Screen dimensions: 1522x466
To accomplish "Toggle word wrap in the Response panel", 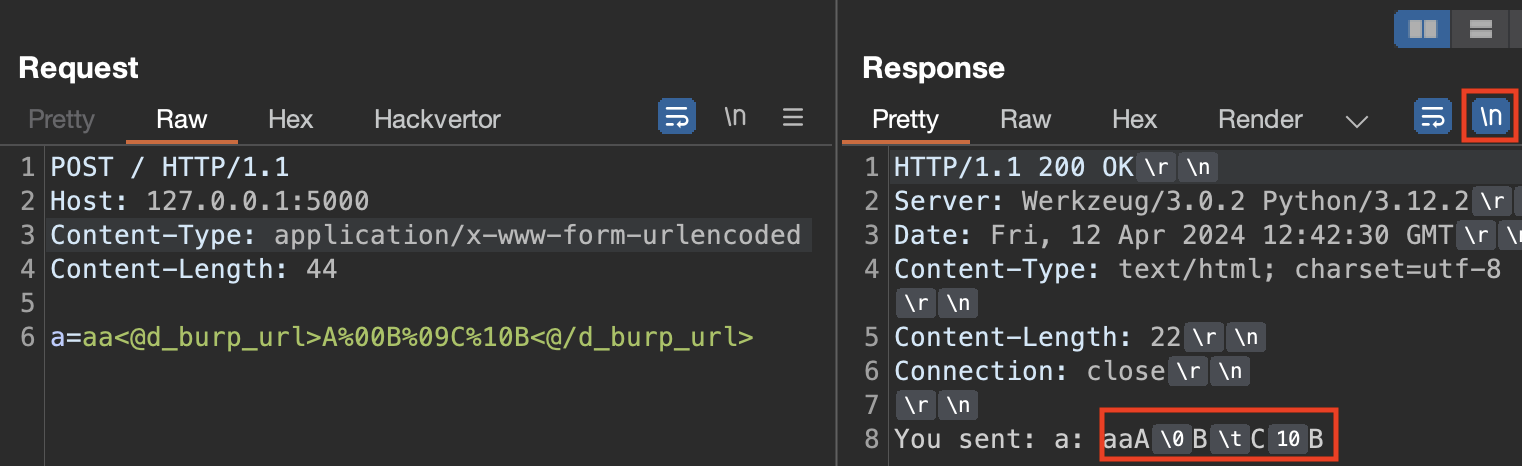I will coord(1432,117).
